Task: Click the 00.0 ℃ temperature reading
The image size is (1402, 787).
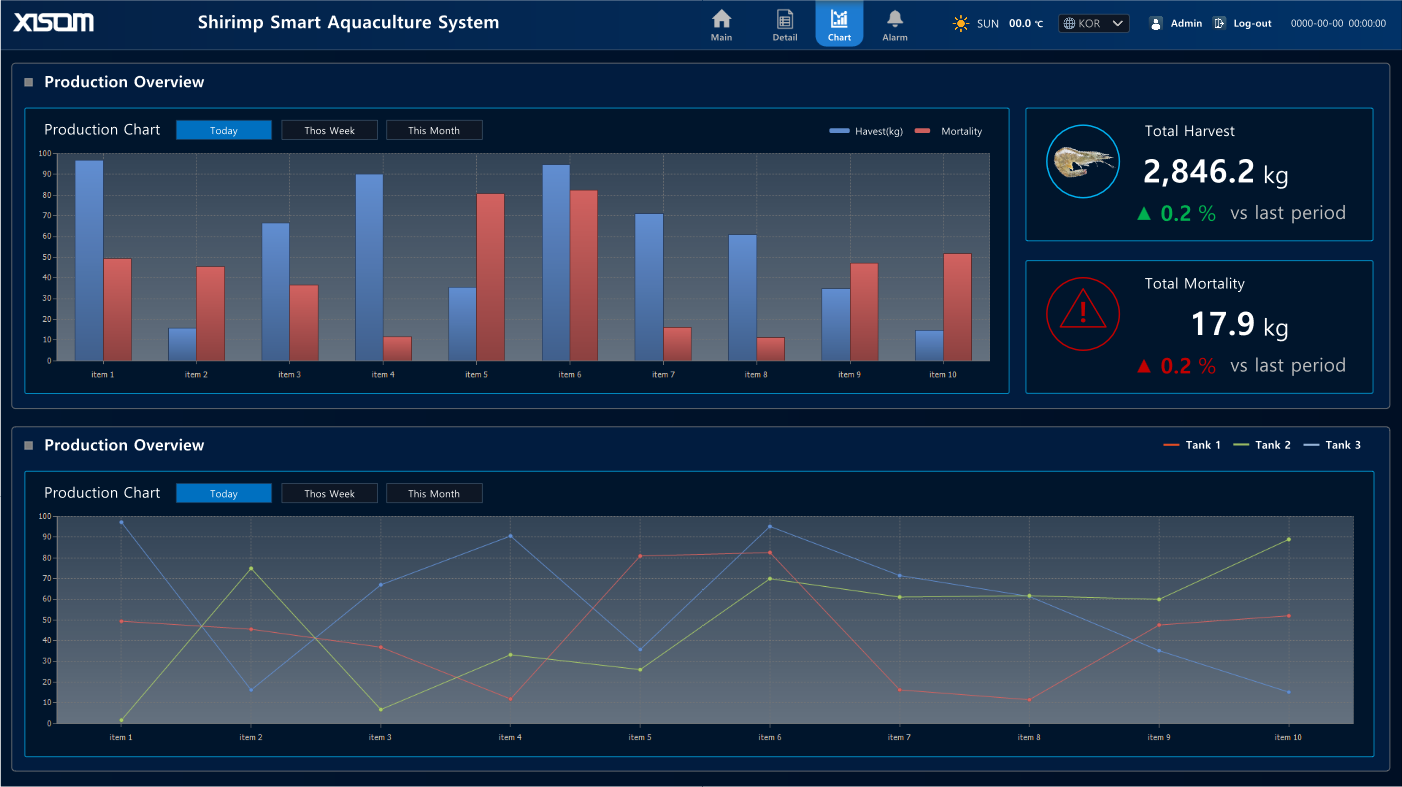Action: point(1027,23)
